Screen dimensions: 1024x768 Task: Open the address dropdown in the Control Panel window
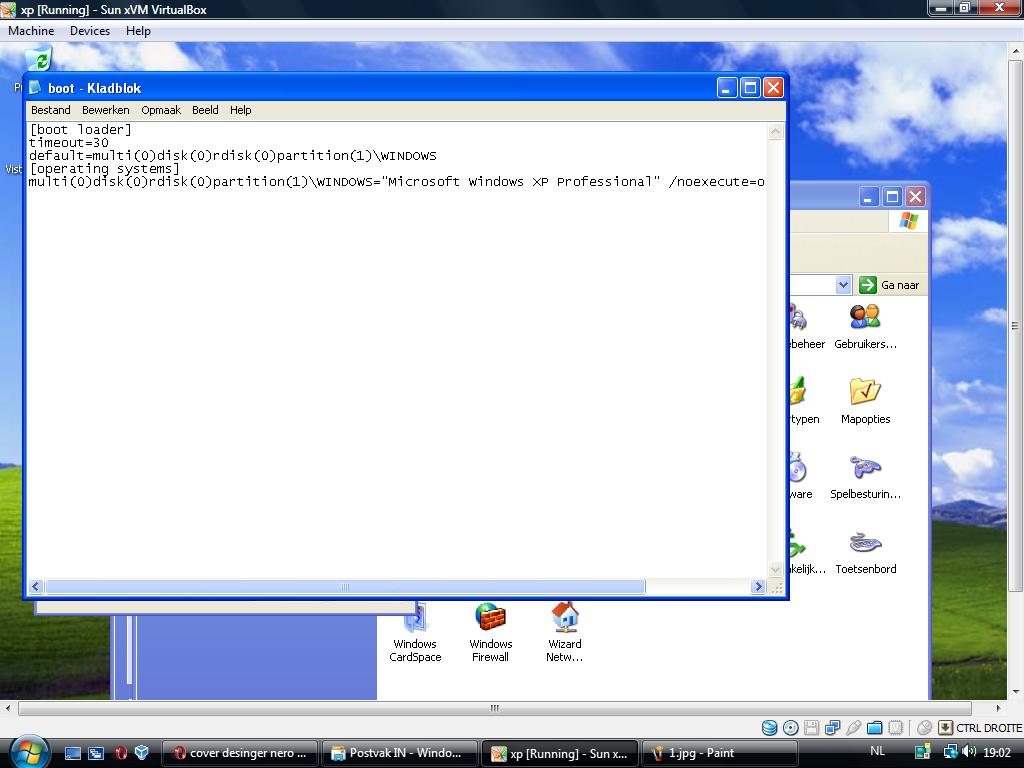click(x=843, y=285)
